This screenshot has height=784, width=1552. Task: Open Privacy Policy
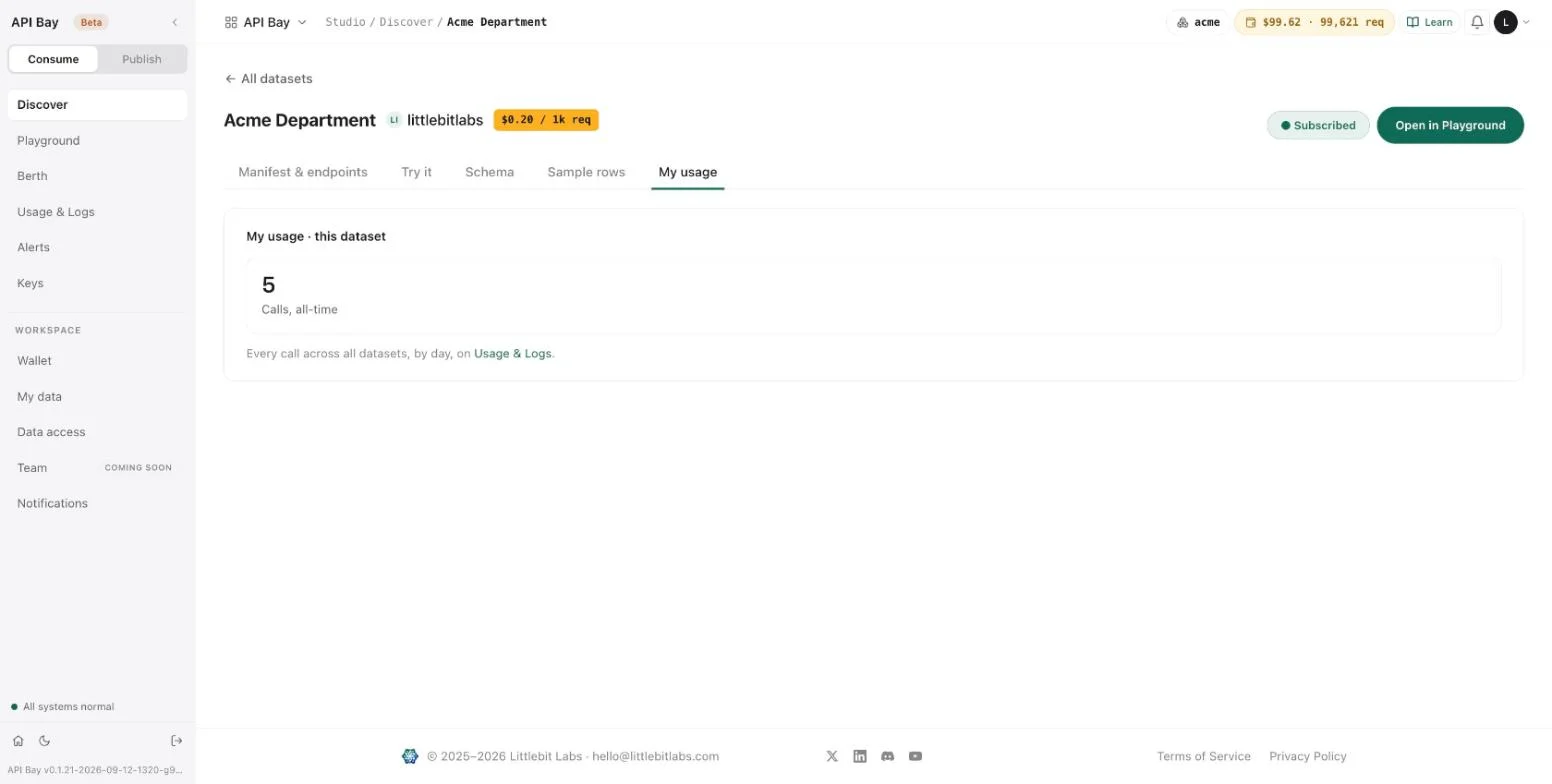tap(1308, 756)
